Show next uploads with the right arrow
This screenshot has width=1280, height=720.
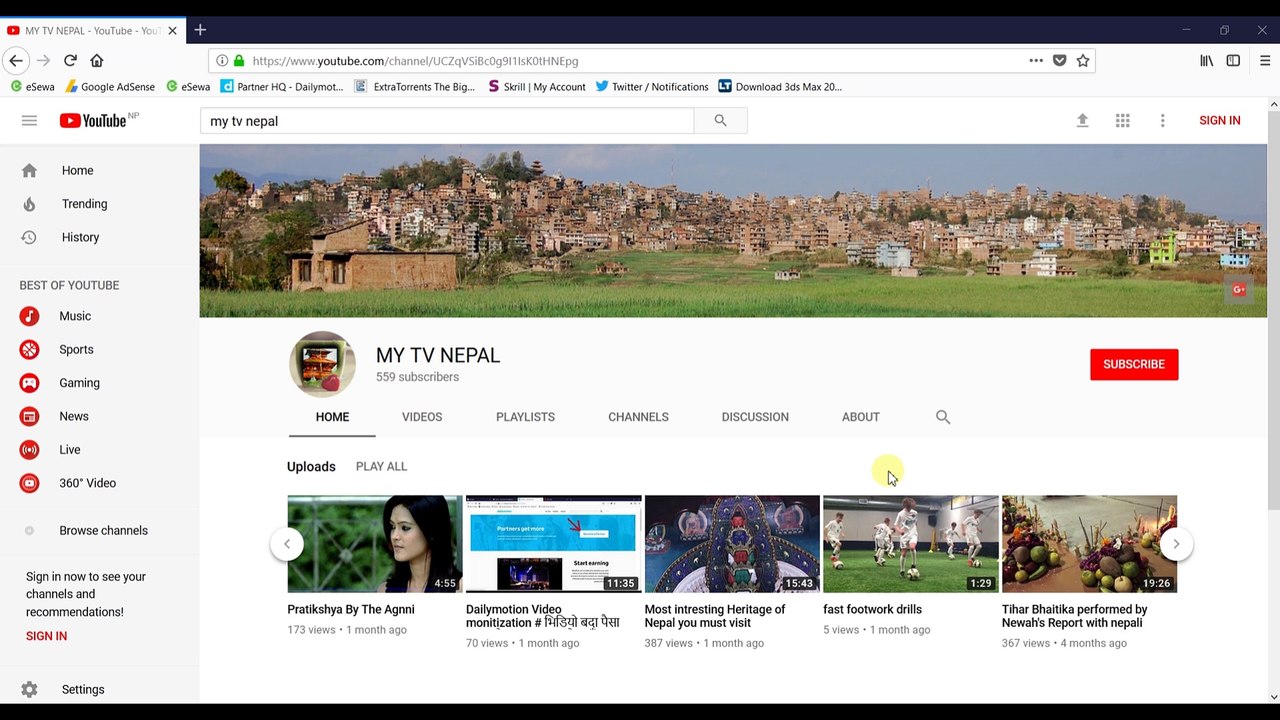pos(1176,544)
